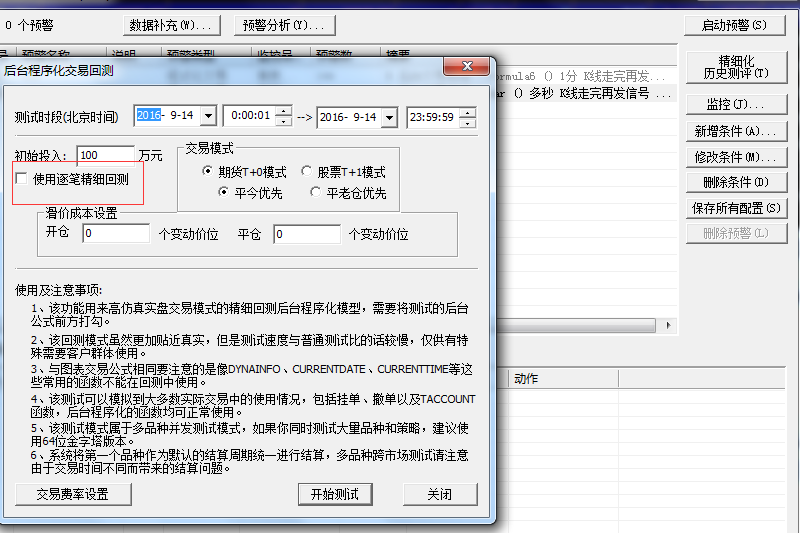Screen dimensions: 800x533
Task: Select the 期货T+0模式 radio button
Action: point(207,172)
